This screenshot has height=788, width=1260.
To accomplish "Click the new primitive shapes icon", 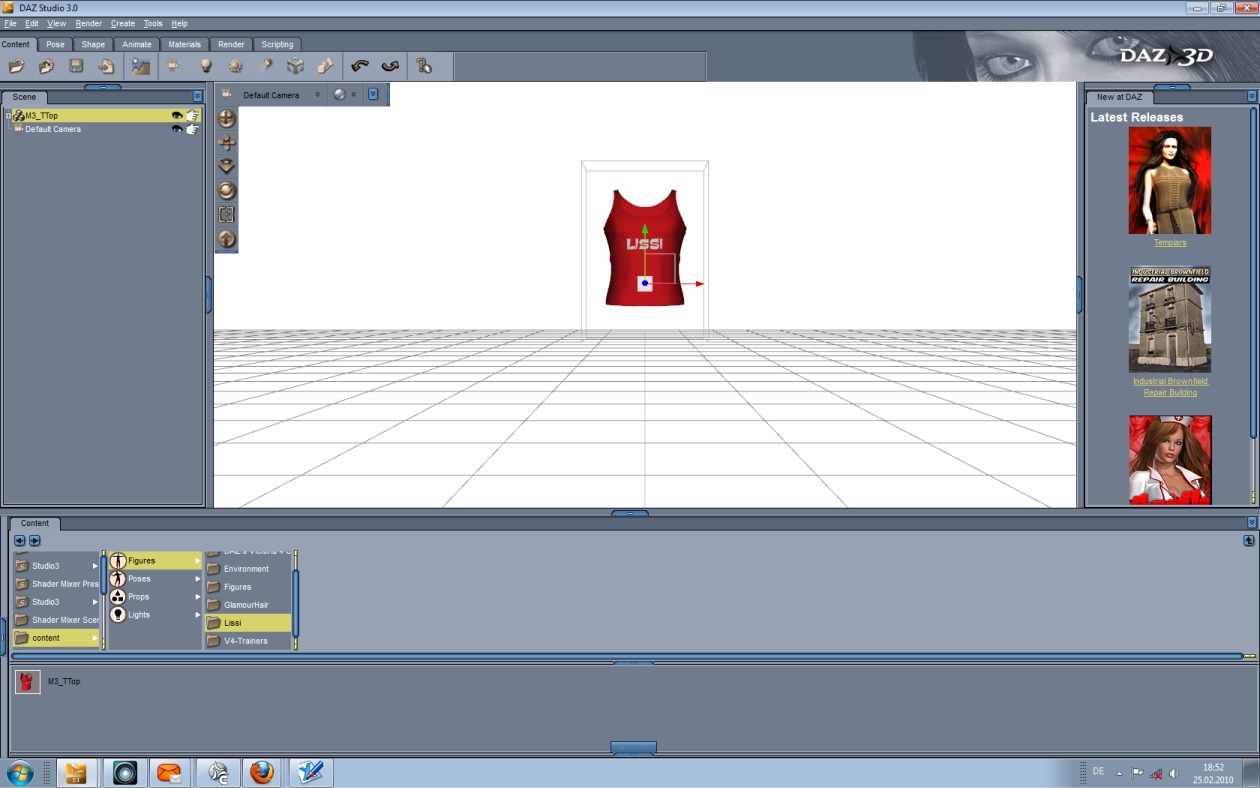I will pos(326,67).
